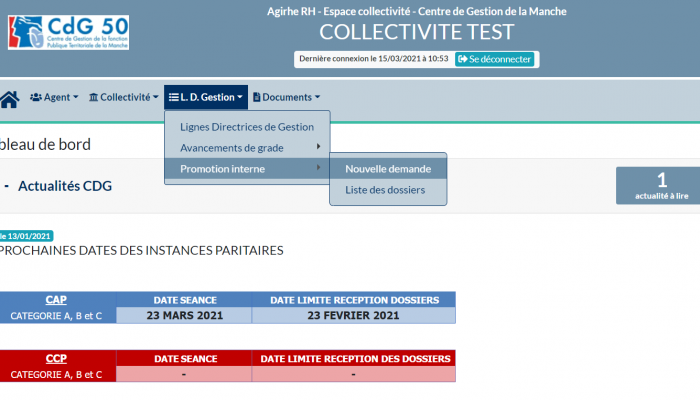
Task: Click DATE SEANCE header in blue table
Action: pos(185,300)
